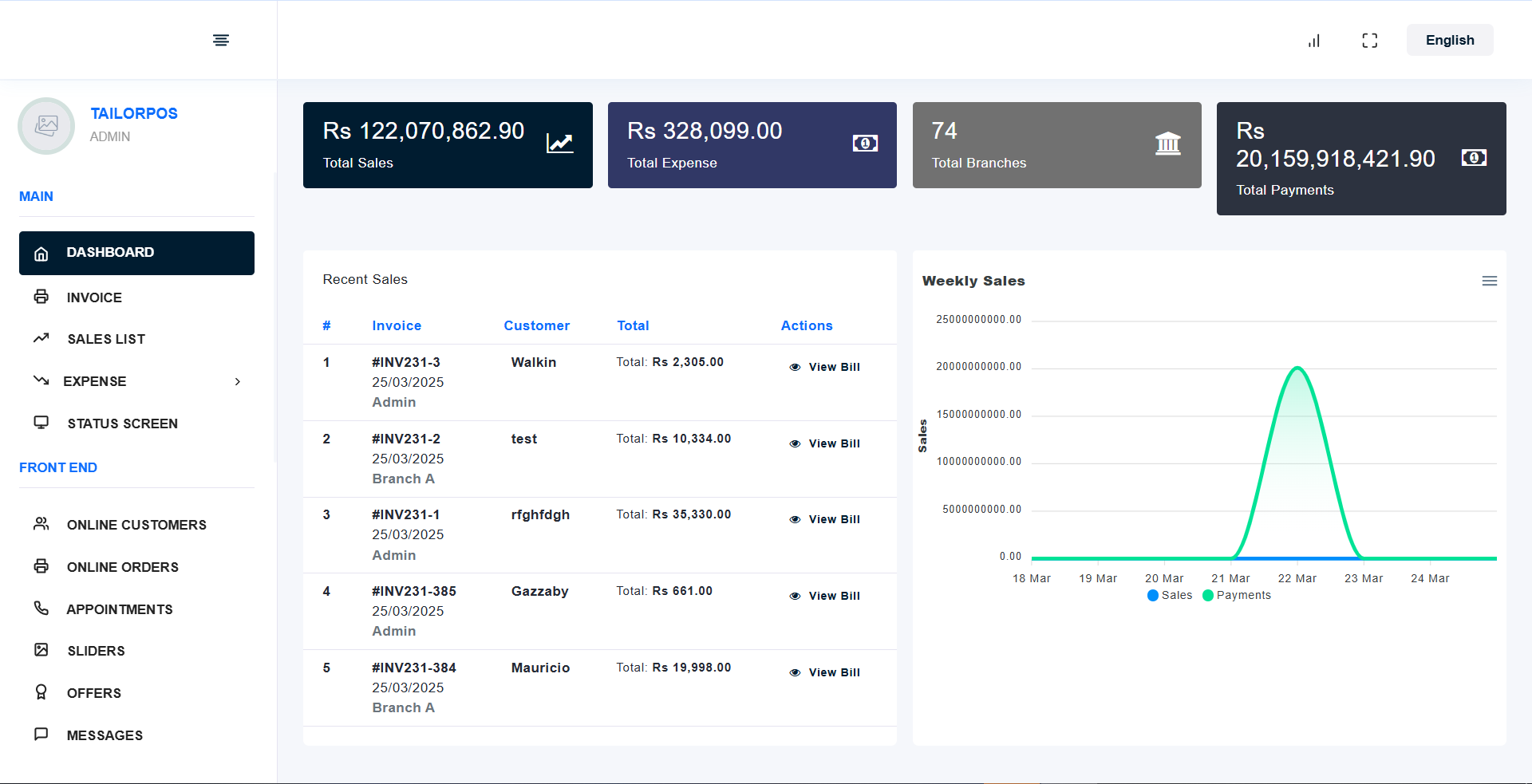Click the admin profile avatar image
The image size is (1532, 784).
tap(46, 126)
